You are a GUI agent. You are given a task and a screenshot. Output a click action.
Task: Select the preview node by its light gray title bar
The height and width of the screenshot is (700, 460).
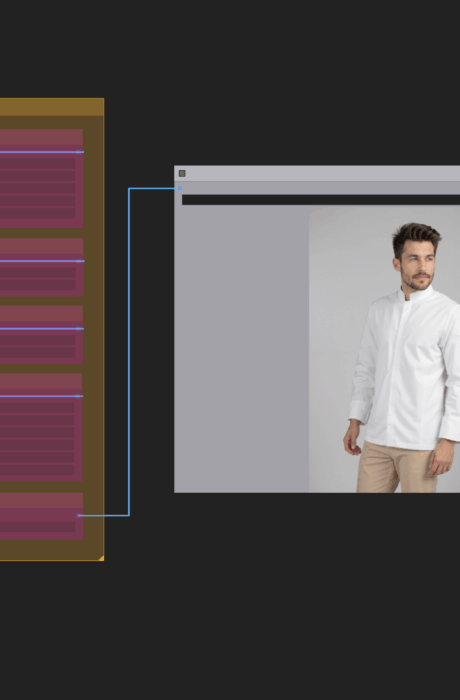point(317,173)
